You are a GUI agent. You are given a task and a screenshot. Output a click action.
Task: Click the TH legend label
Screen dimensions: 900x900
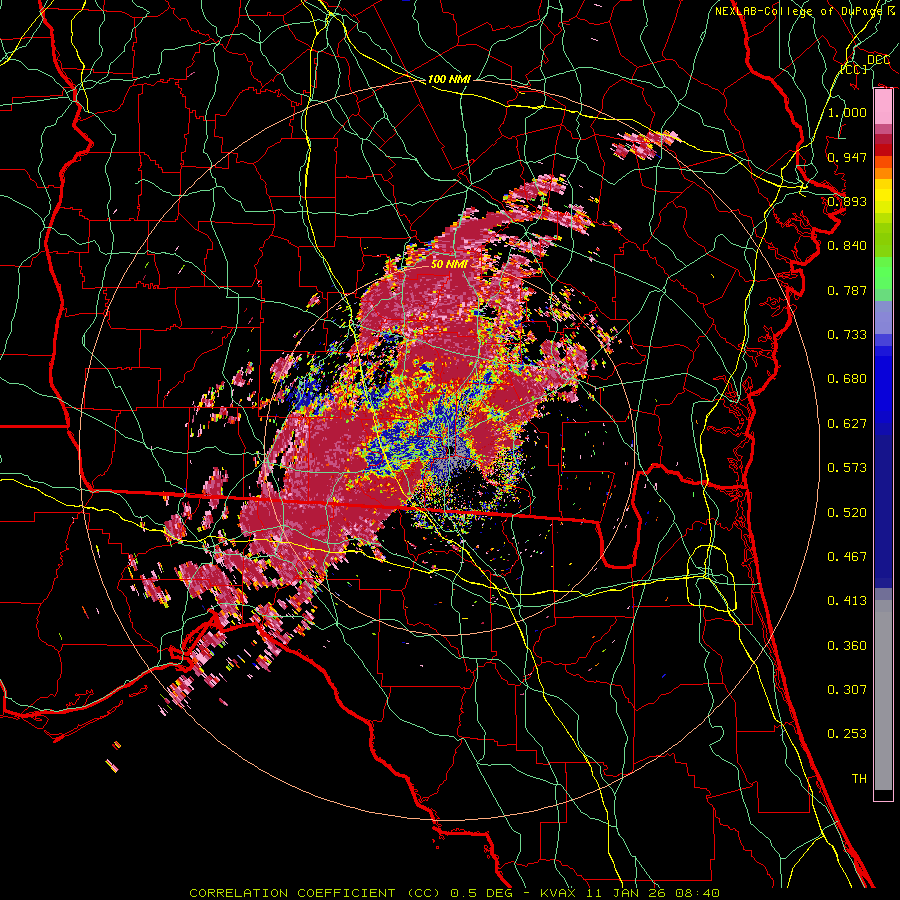tap(859, 779)
